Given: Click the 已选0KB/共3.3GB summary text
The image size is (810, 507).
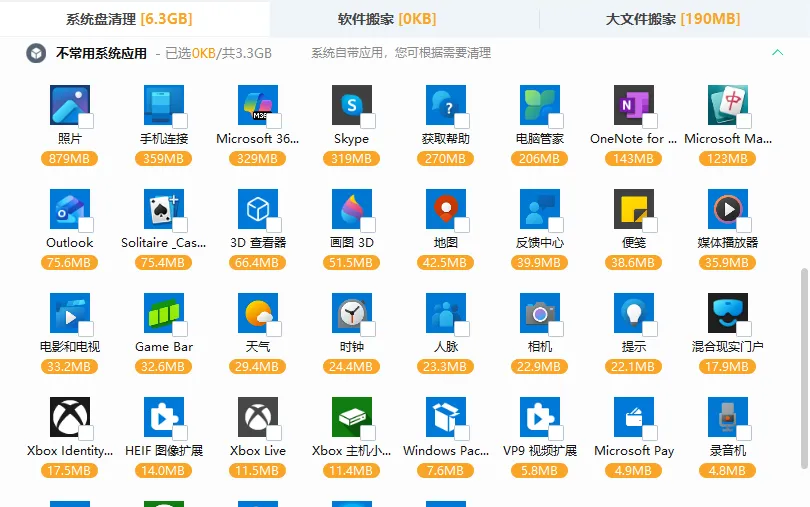Looking at the screenshot, I should pyautogui.click(x=219, y=53).
